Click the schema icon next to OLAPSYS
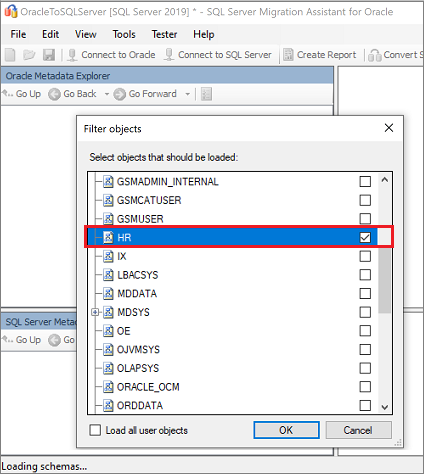Image resolution: width=424 pixels, height=474 pixels. tap(108, 368)
